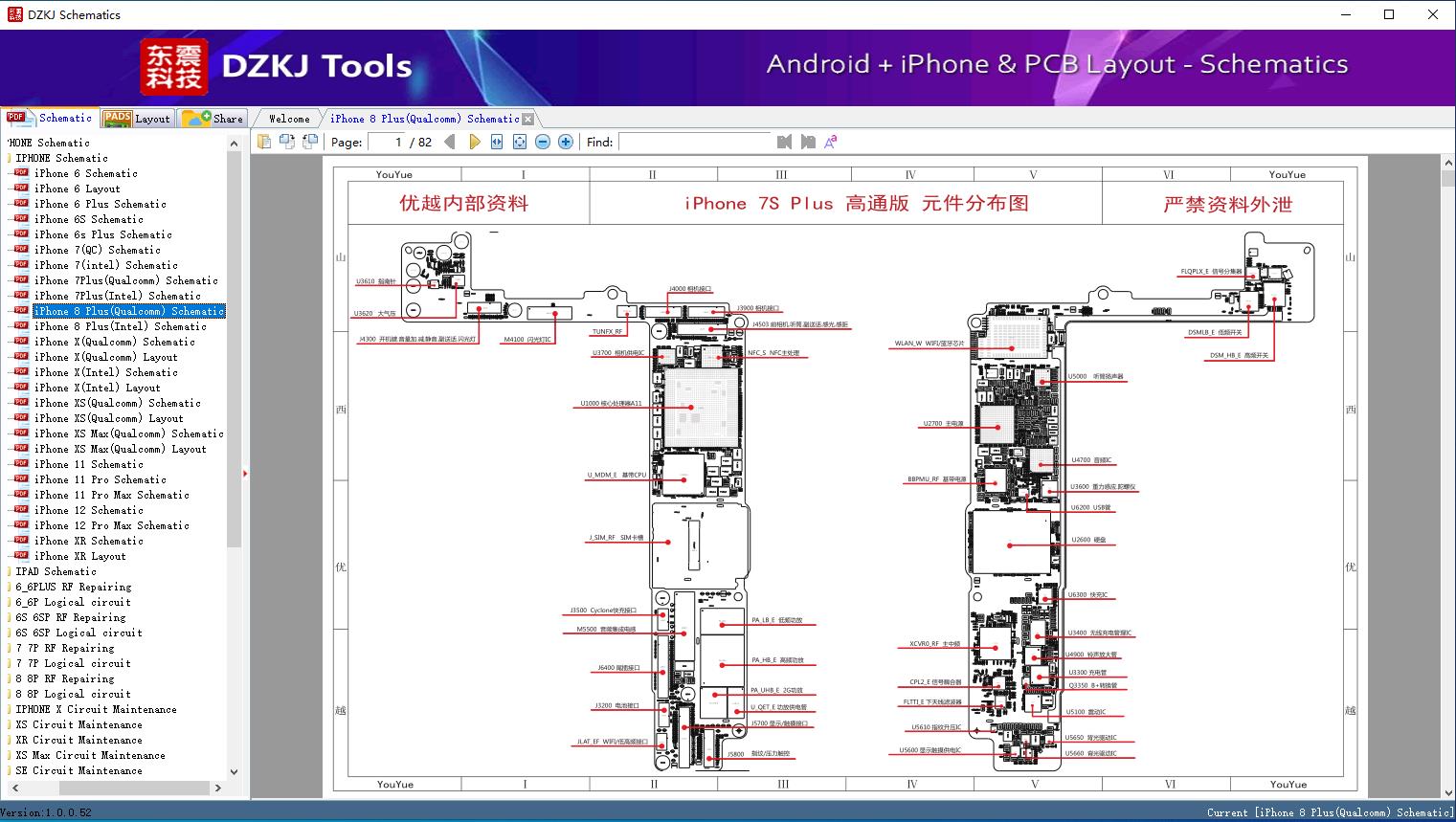Open iPhone 8 Plus(Intel) Schematic

120,326
